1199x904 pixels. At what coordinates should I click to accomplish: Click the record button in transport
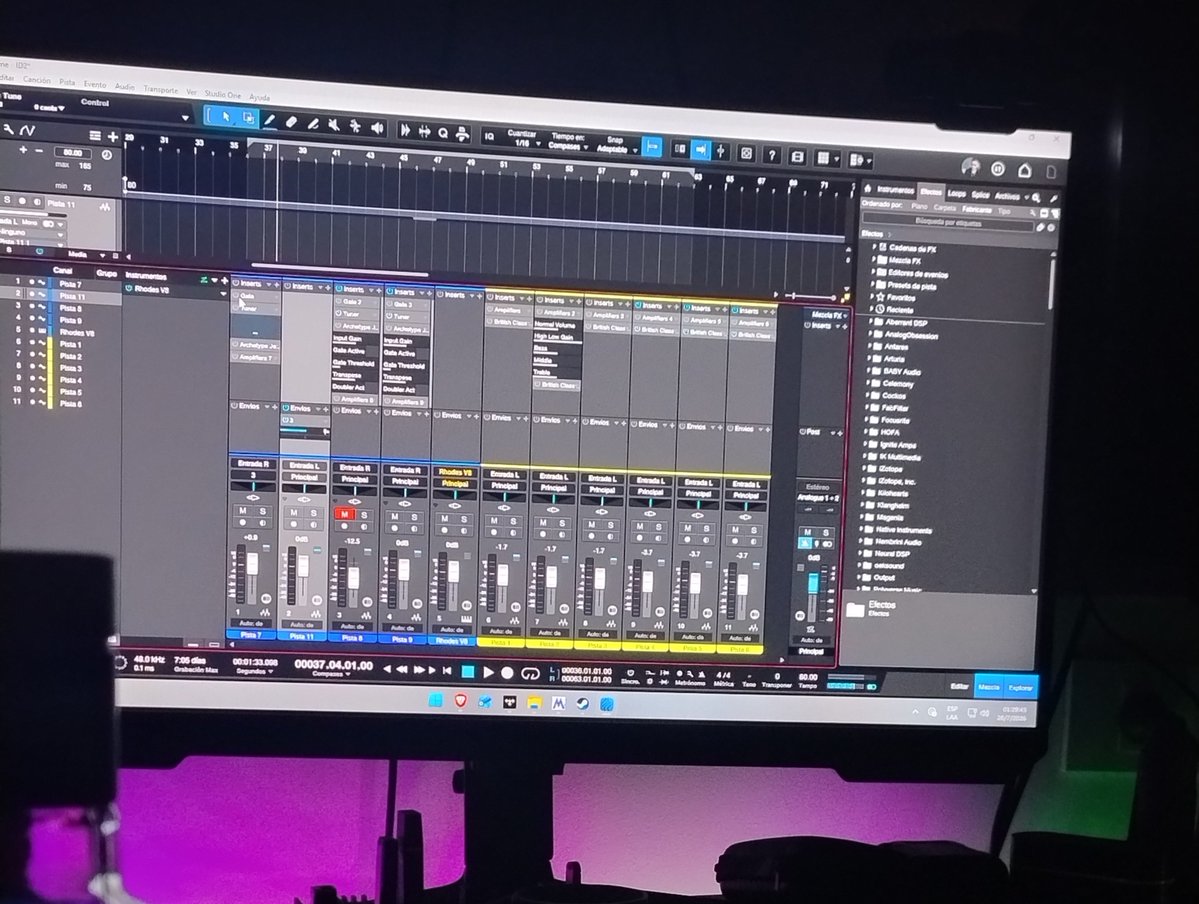tap(507, 672)
